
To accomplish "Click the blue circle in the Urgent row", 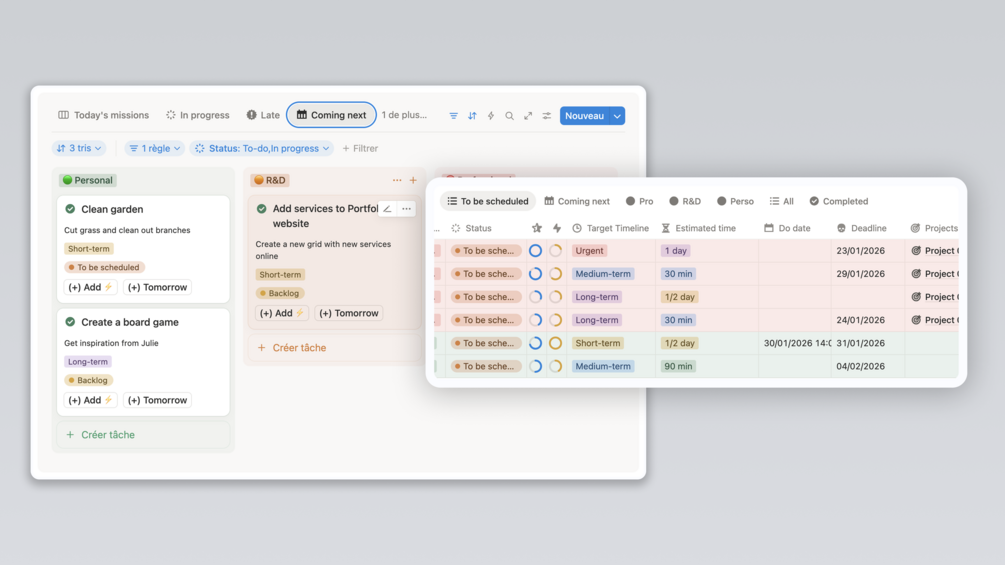I will [535, 250].
